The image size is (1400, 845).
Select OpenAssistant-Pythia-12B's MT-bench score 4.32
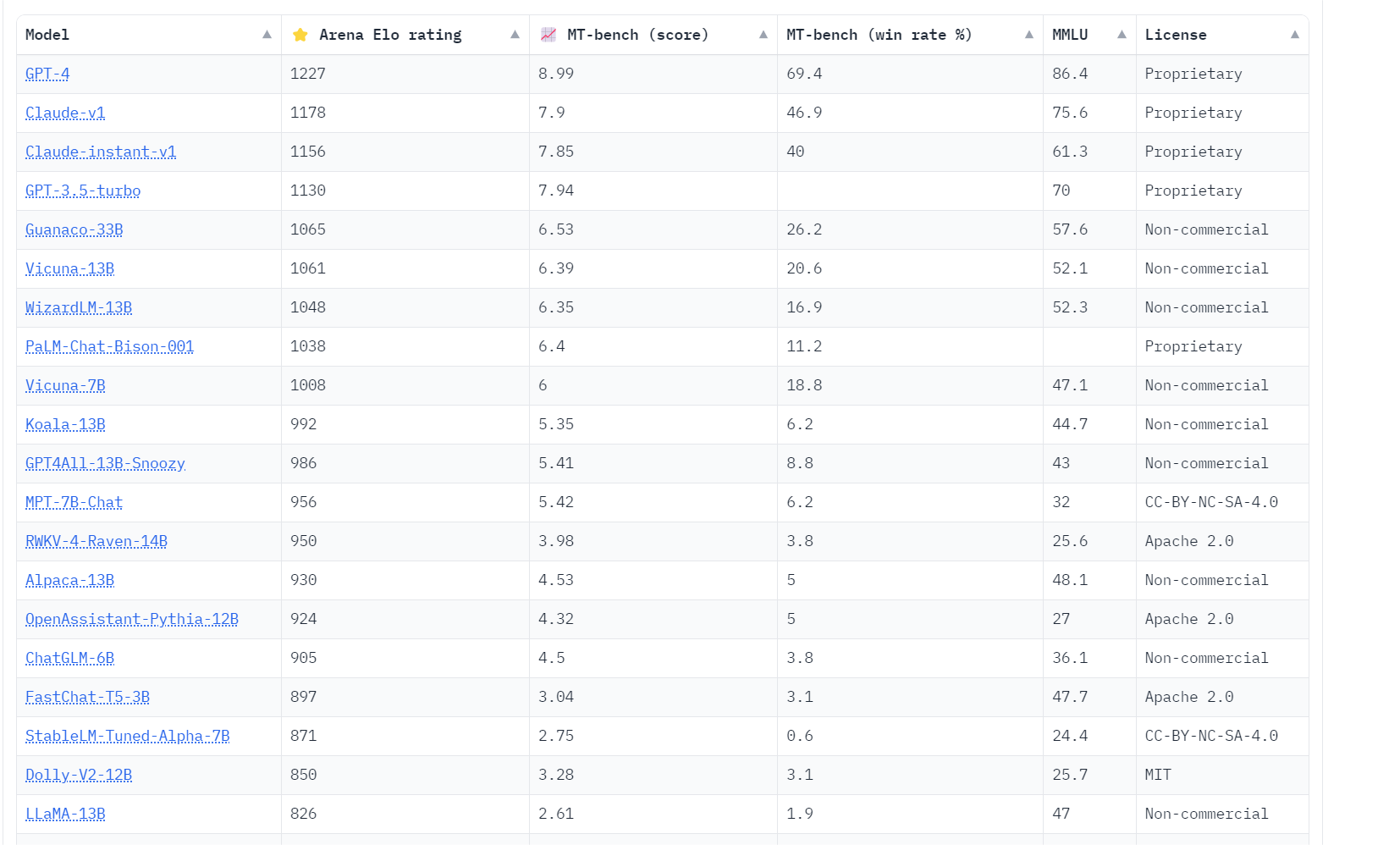click(556, 619)
